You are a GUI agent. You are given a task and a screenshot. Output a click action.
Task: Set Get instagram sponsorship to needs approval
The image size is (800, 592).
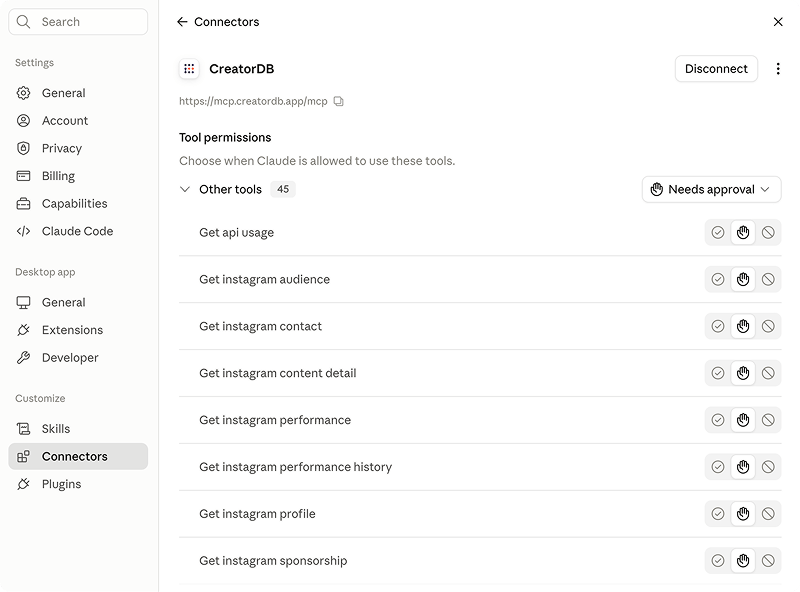[x=743, y=561]
